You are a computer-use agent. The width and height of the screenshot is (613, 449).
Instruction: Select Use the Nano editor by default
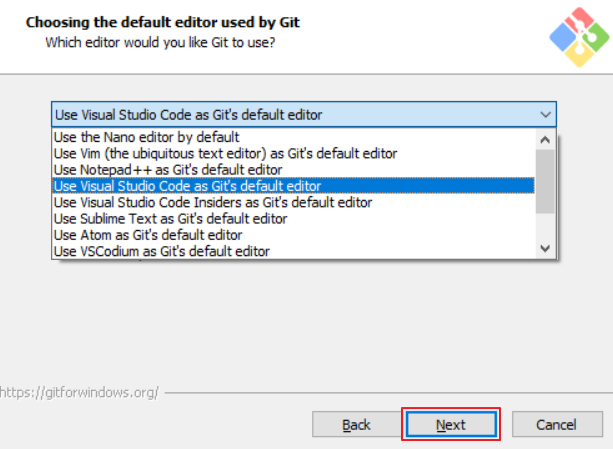point(293,137)
